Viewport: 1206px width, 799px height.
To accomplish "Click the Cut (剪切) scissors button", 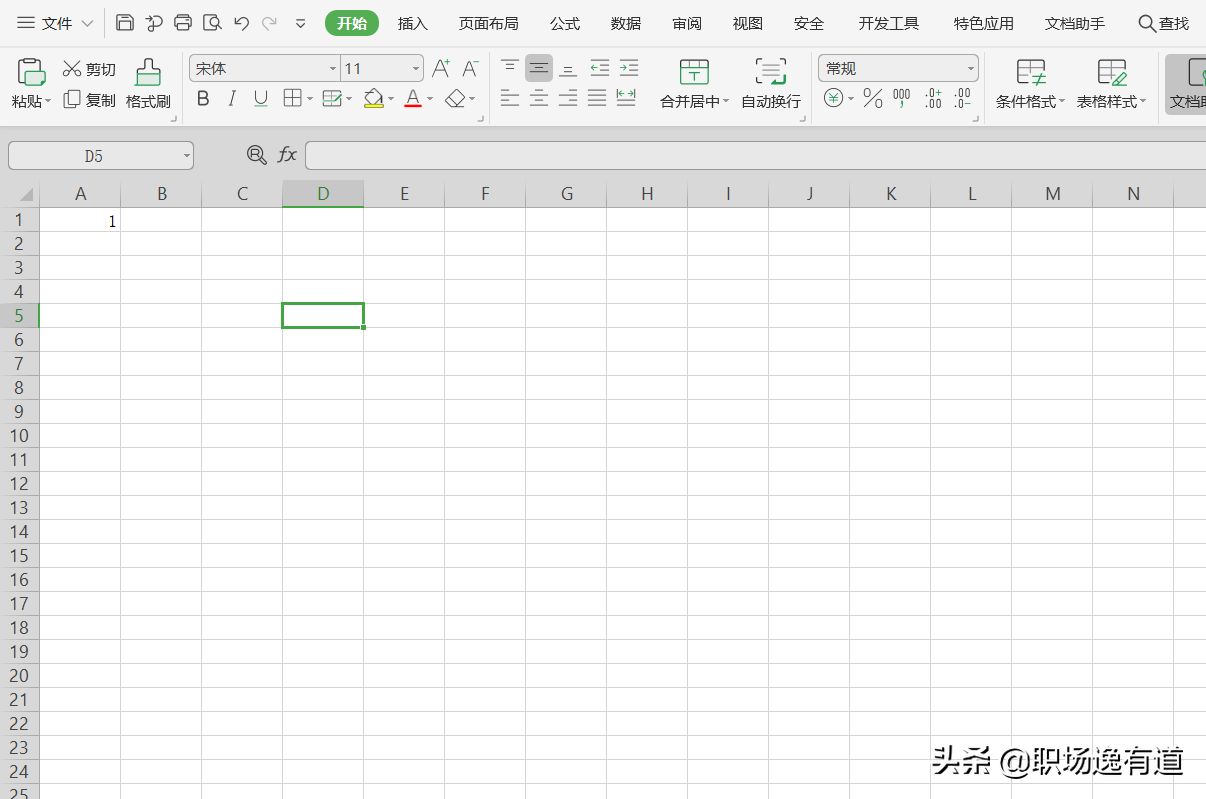I will click(89, 69).
